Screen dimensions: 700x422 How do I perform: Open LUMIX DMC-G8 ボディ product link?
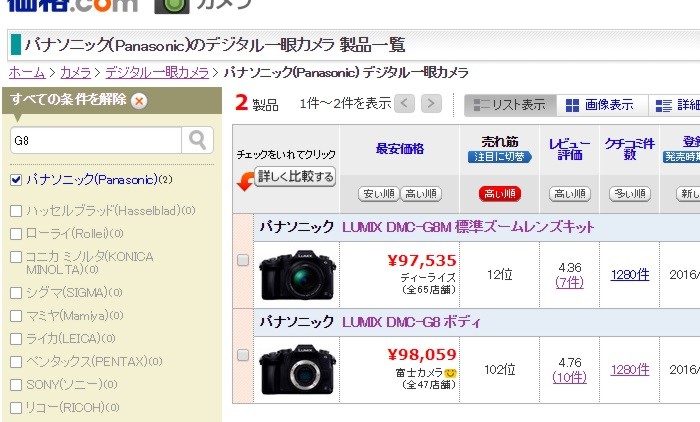point(411,322)
